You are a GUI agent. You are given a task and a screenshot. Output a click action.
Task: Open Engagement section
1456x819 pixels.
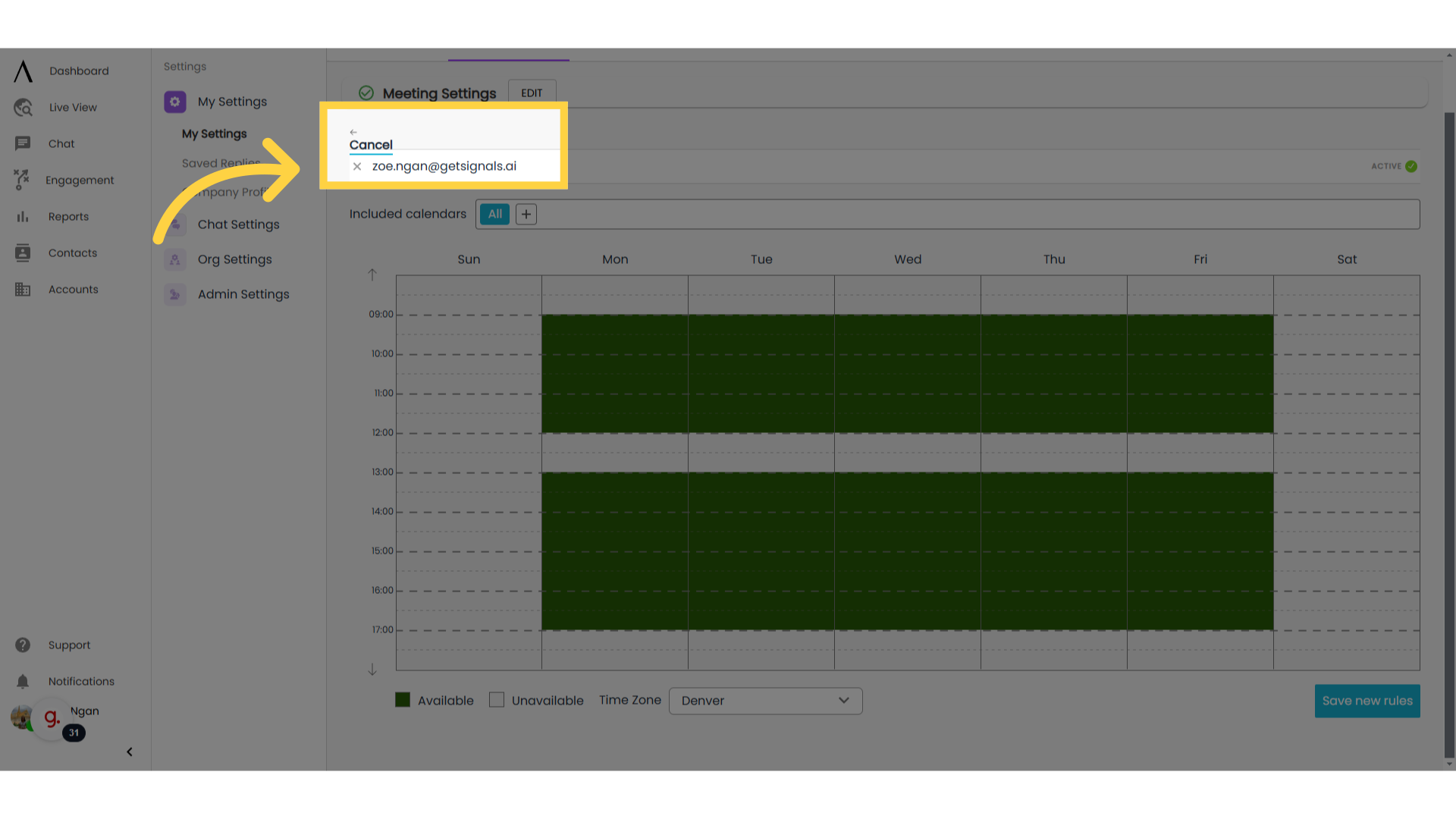80,180
